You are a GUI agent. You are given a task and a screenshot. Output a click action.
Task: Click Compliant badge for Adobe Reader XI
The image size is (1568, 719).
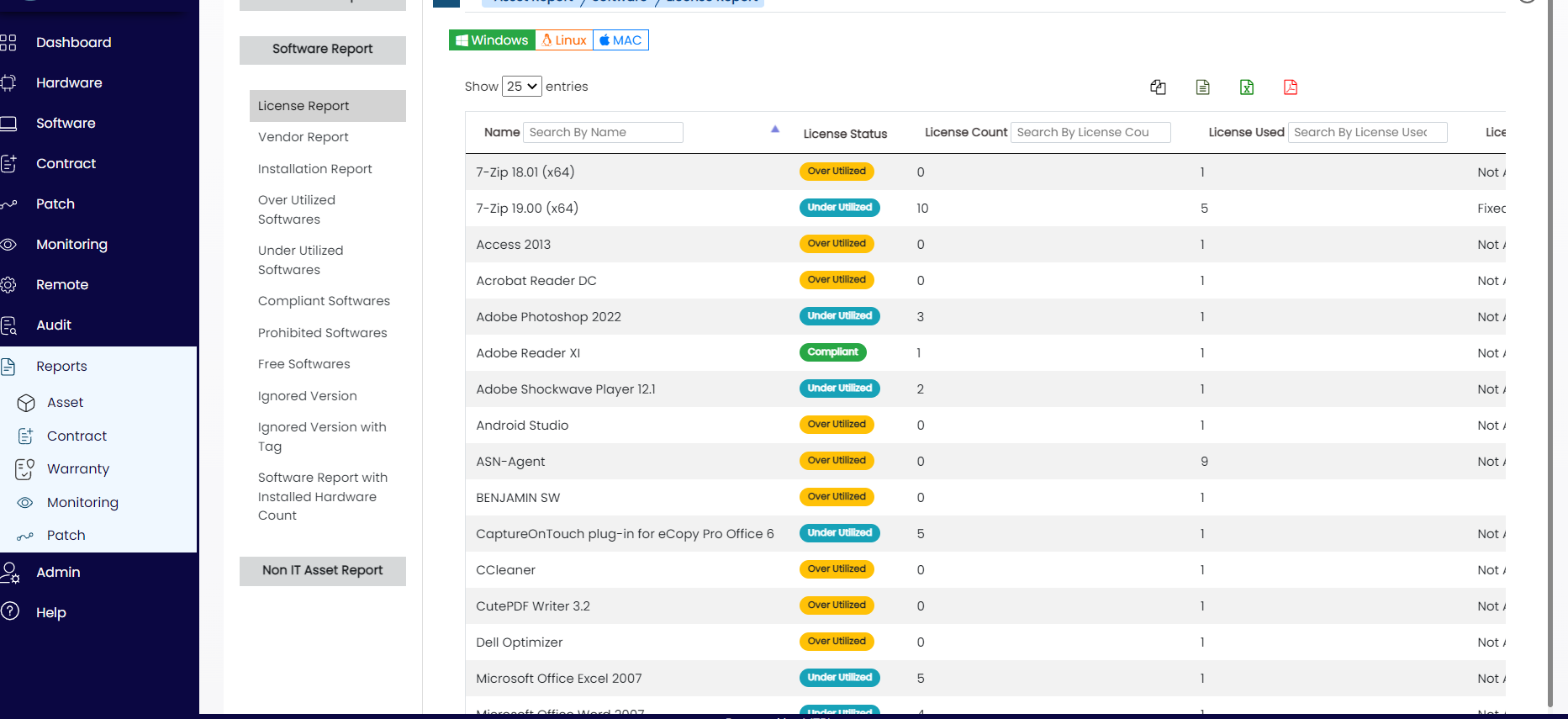832,352
